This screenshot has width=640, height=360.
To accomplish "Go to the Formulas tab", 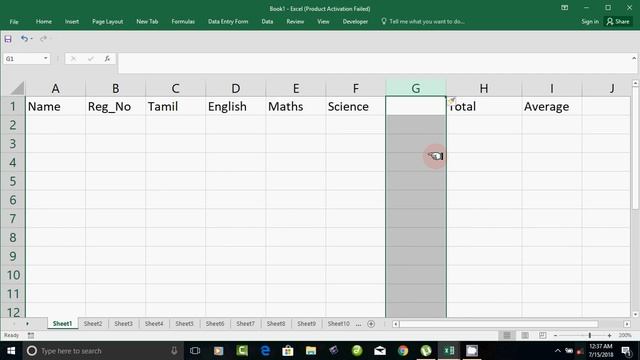I will [183, 22].
